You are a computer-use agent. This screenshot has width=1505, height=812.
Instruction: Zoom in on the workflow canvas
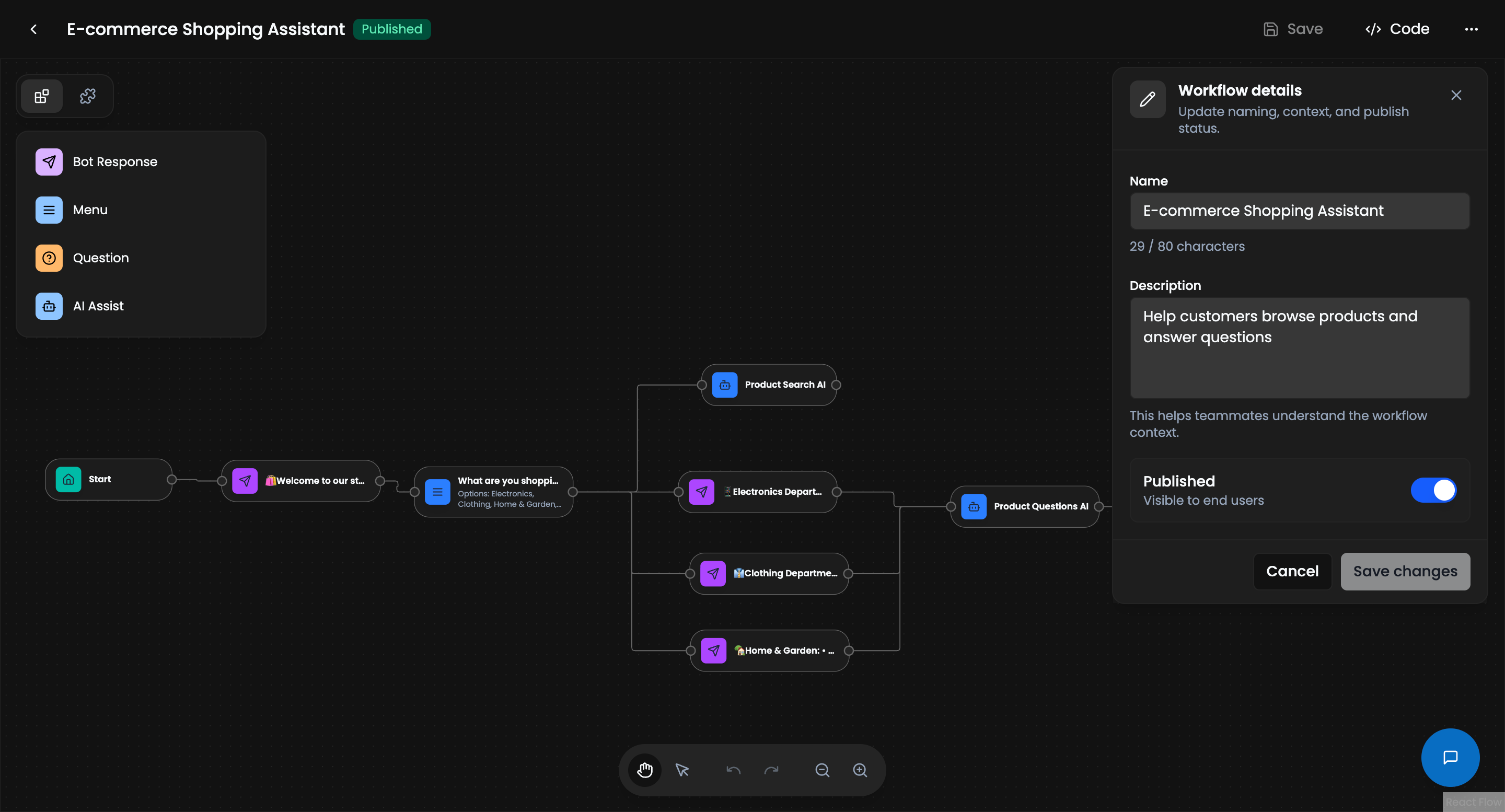(x=860, y=770)
